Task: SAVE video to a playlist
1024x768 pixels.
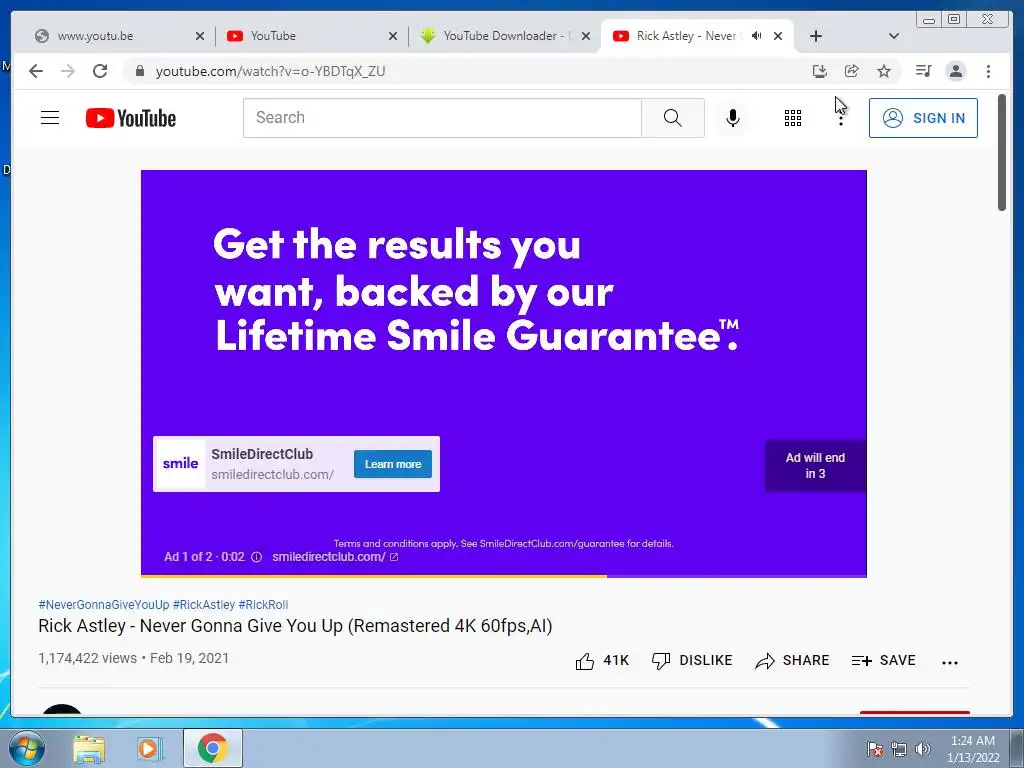Action: pos(883,661)
